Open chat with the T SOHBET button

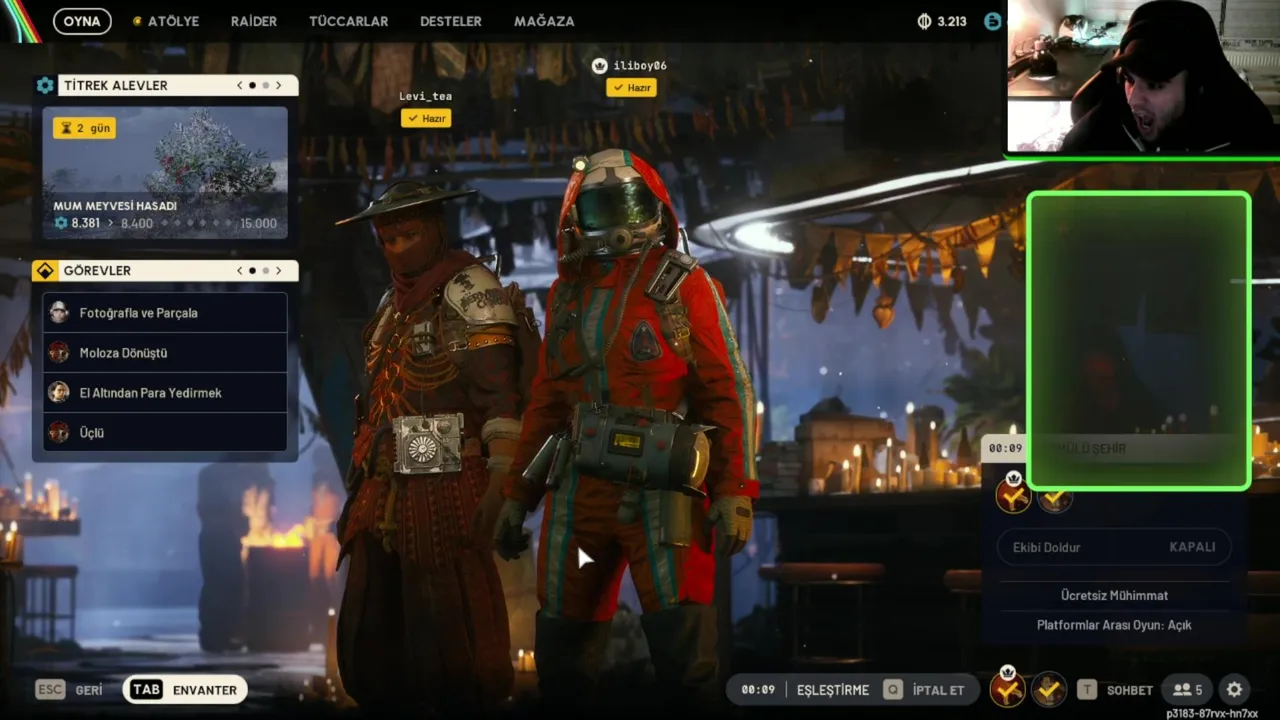(1115, 690)
